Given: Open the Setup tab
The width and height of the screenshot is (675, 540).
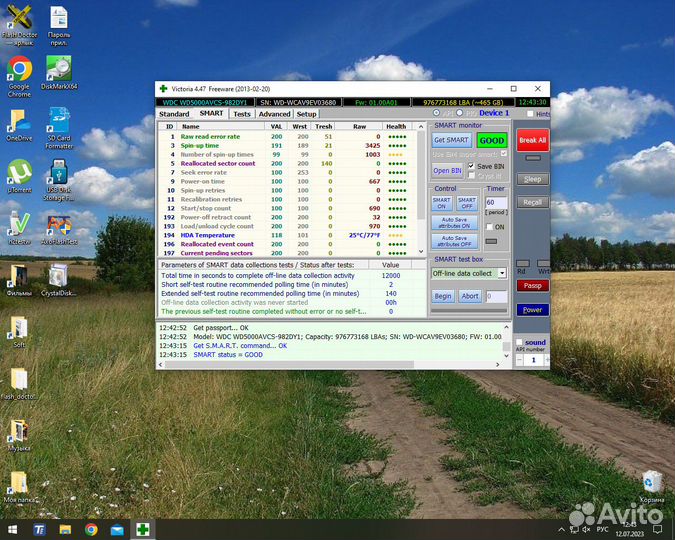Looking at the screenshot, I should 307,114.
